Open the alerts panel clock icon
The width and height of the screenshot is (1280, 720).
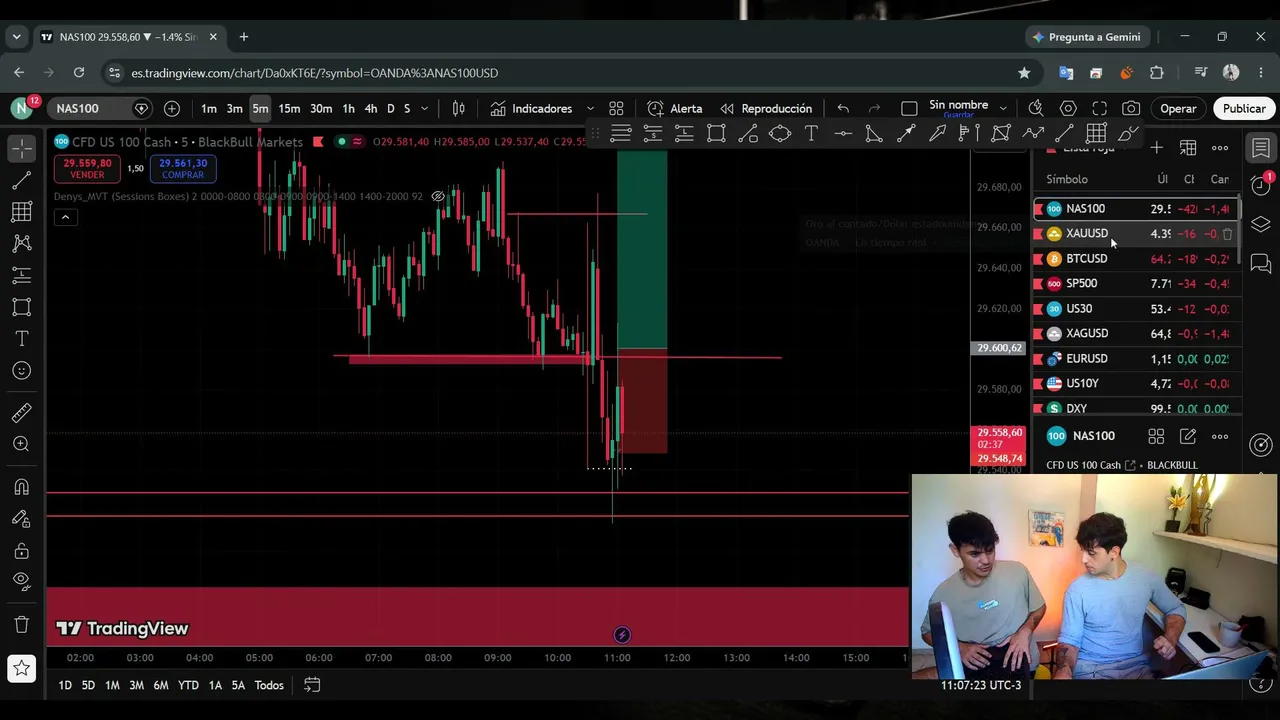pyautogui.click(x=1261, y=186)
